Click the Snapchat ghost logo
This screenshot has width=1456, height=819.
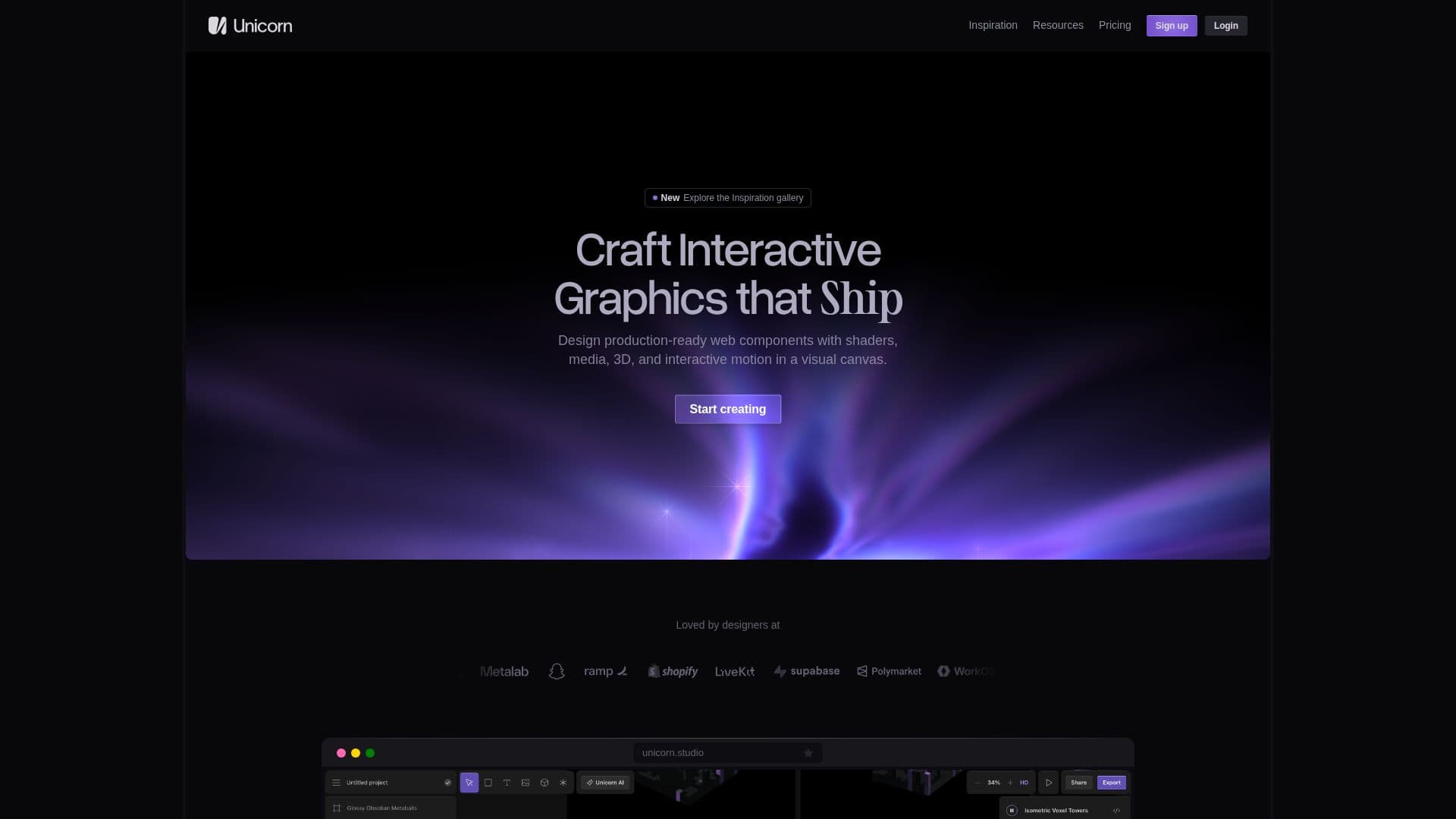coord(557,671)
